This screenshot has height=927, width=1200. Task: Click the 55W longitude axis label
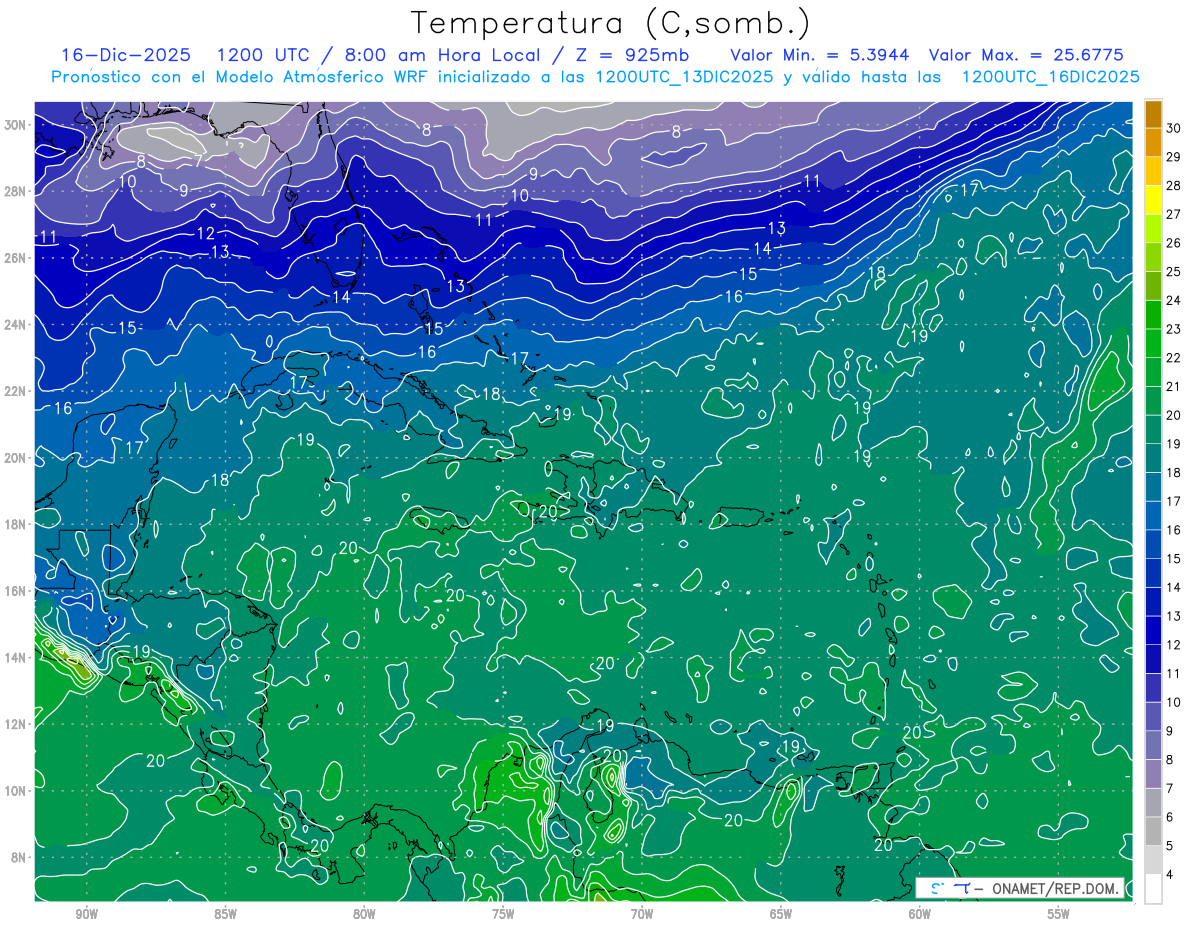[x=1059, y=914]
